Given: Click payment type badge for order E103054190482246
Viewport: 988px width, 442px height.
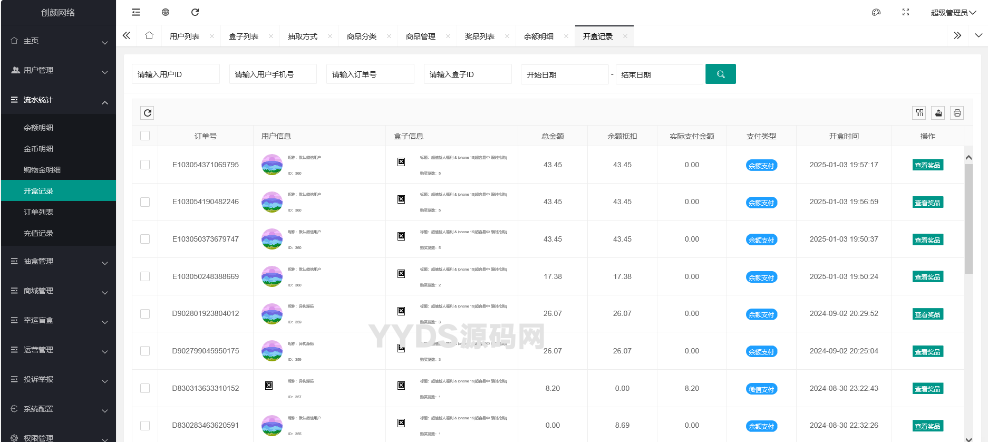Looking at the screenshot, I should 761,202.
